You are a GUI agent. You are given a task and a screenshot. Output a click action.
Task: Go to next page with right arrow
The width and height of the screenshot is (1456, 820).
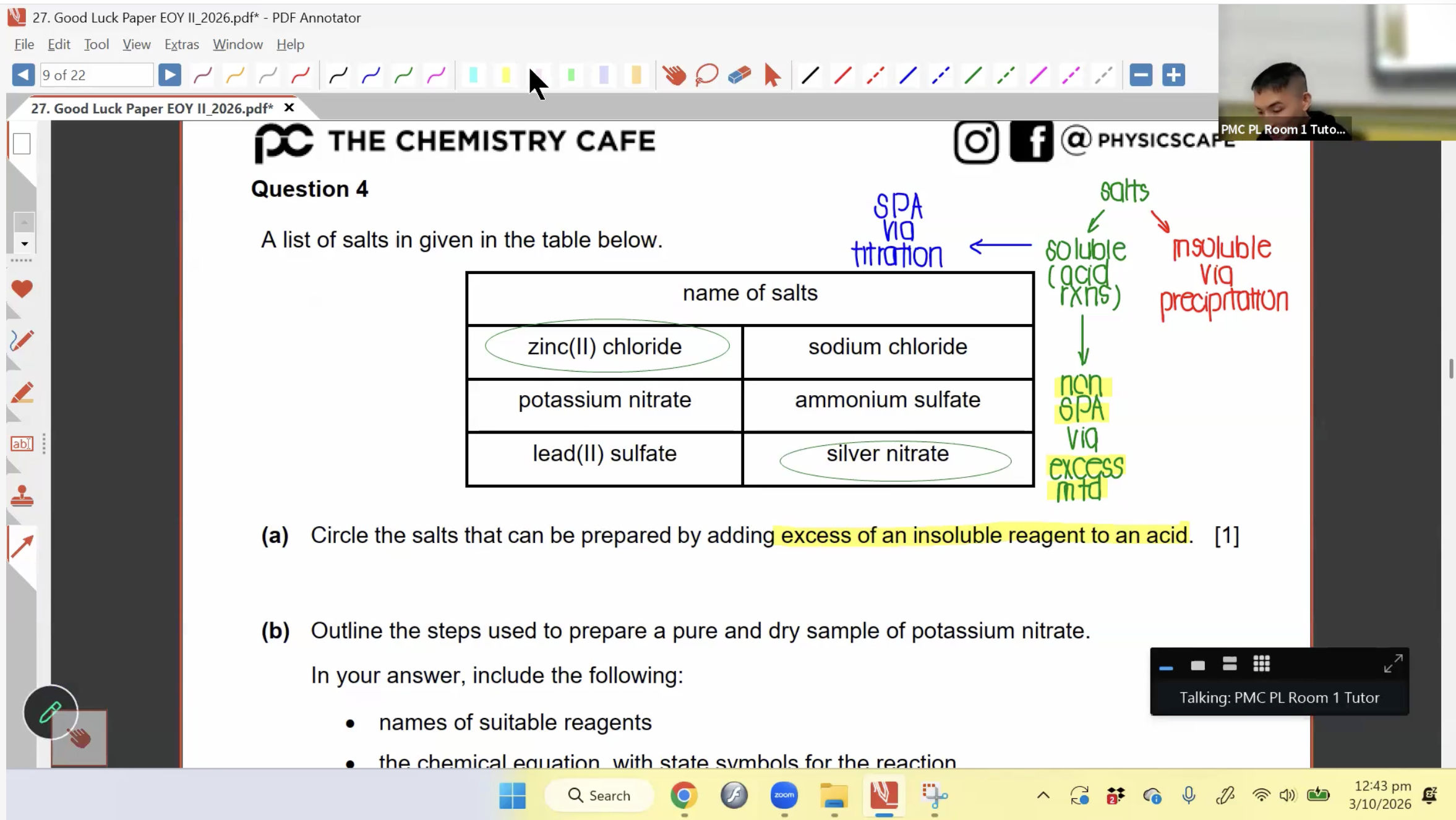(169, 75)
